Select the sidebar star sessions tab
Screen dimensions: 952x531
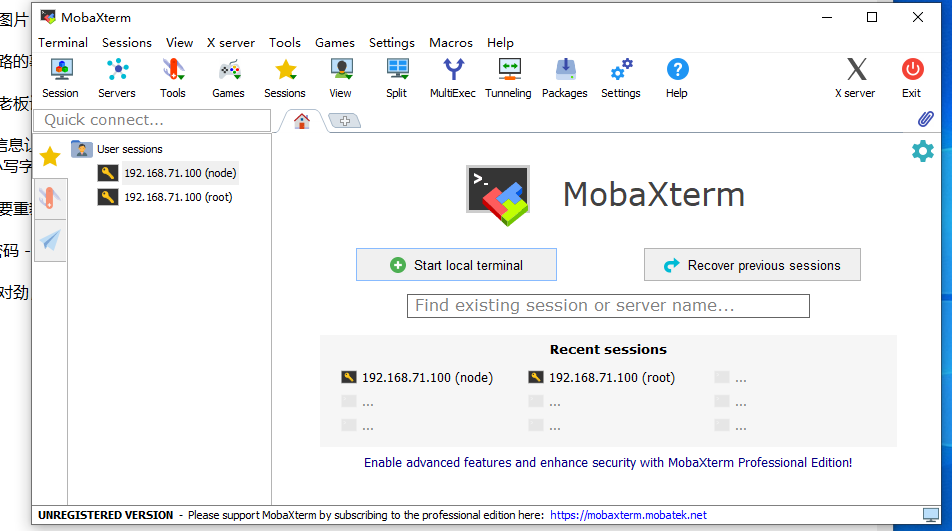click(50, 157)
